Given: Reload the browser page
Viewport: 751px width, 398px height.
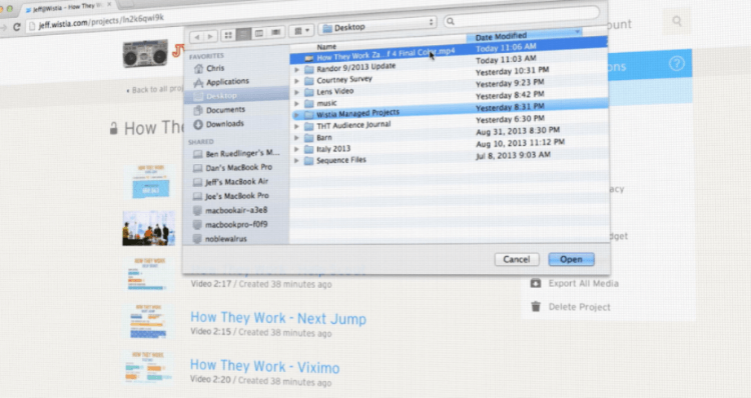Looking at the screenshot, I should (16, 27).
